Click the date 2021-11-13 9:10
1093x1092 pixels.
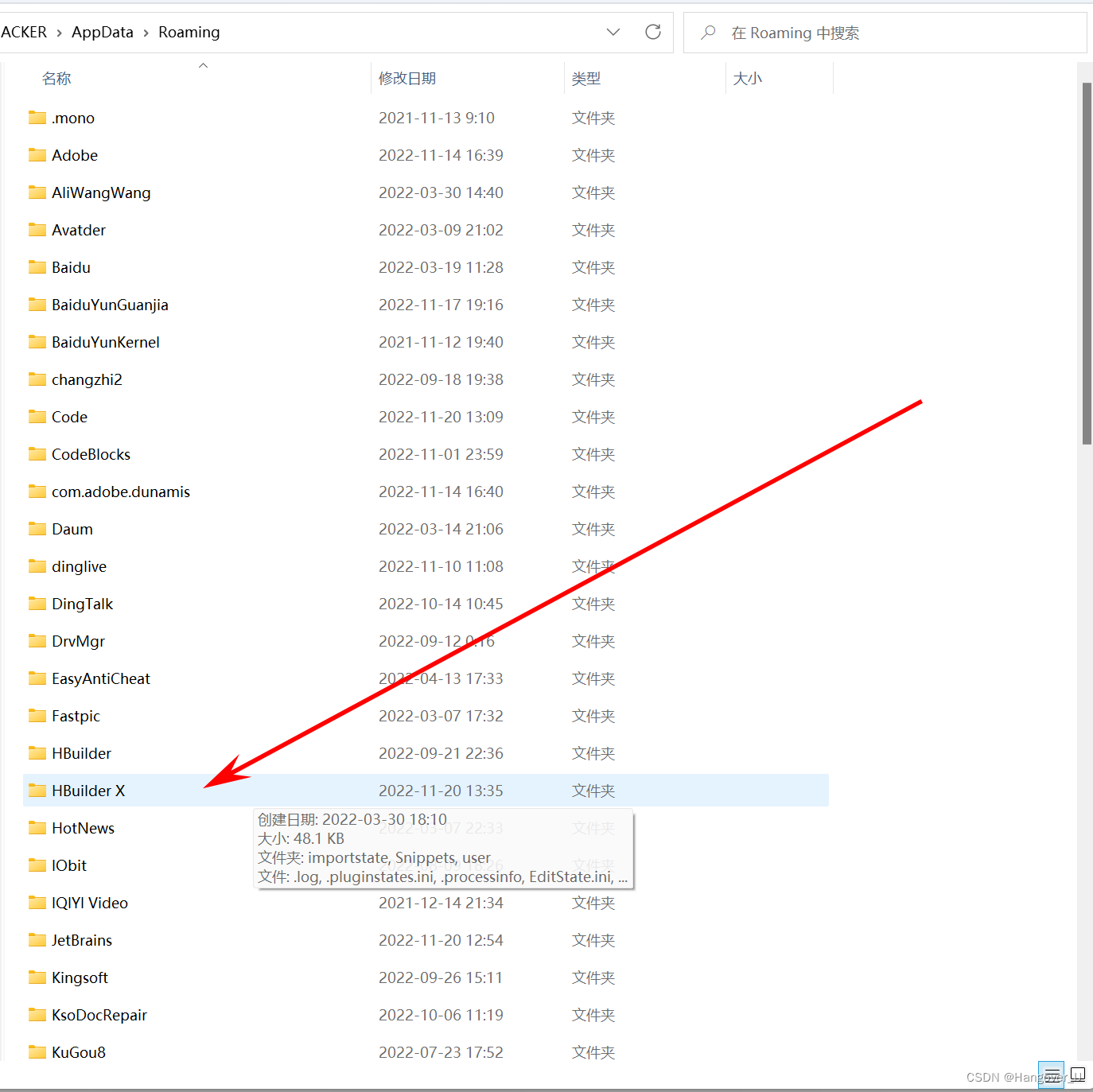(437, 118)
